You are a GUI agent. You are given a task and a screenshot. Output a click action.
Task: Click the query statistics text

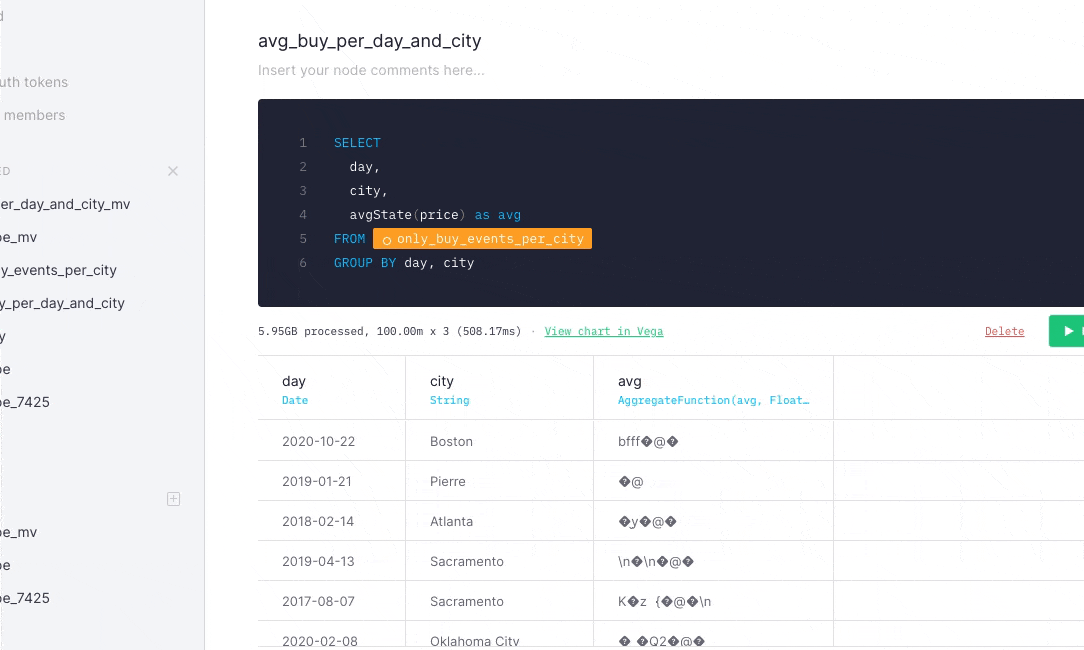390,331
